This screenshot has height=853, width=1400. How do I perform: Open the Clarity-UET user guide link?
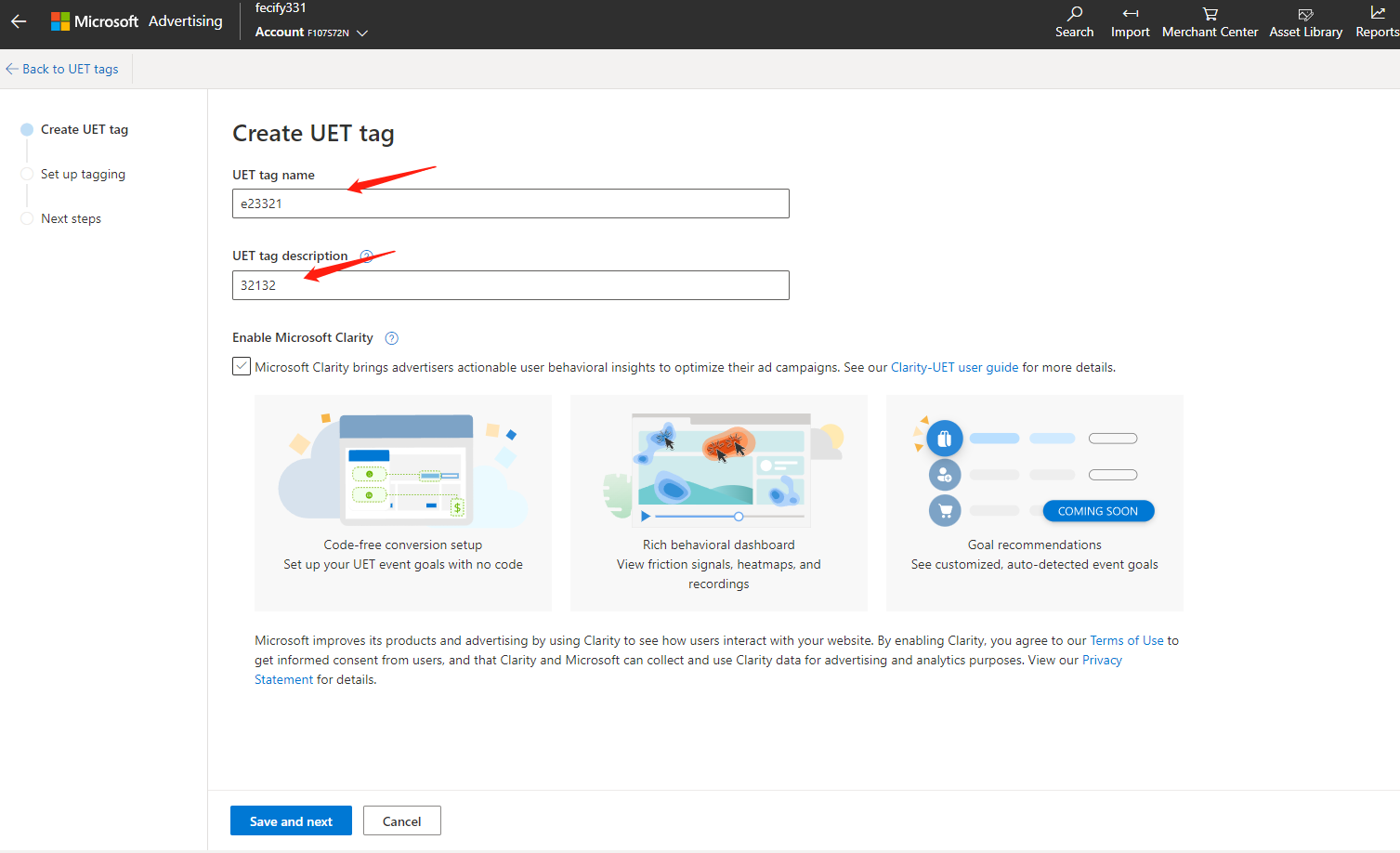(954, 367)
